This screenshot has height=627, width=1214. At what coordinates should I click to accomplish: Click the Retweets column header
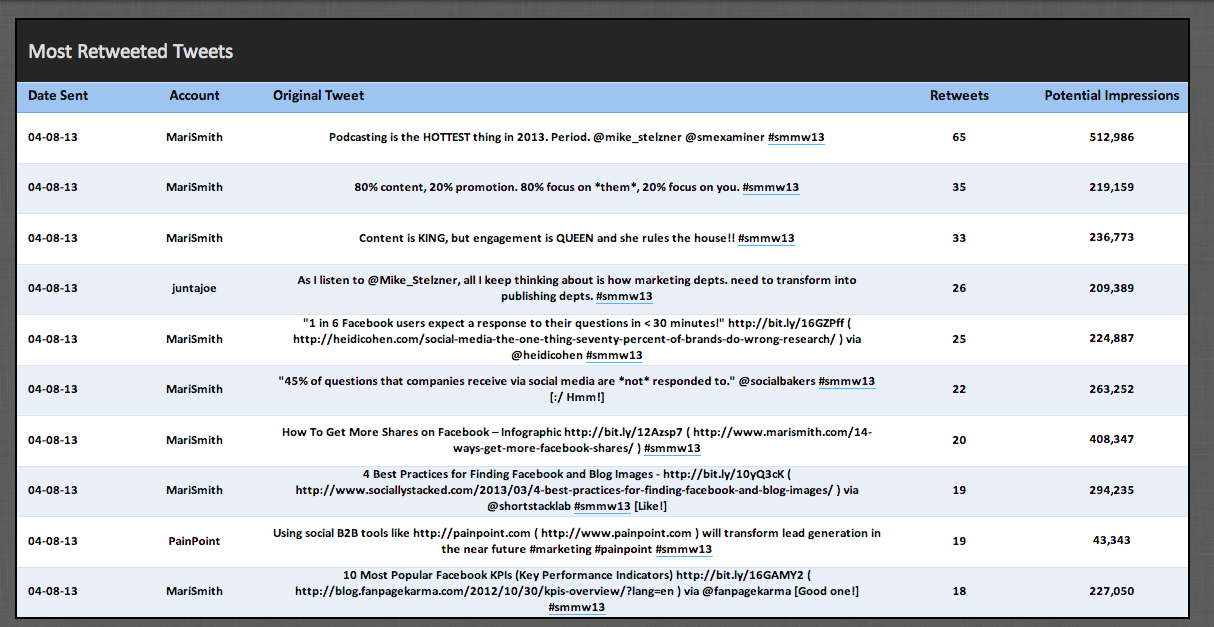pos(959,96)
